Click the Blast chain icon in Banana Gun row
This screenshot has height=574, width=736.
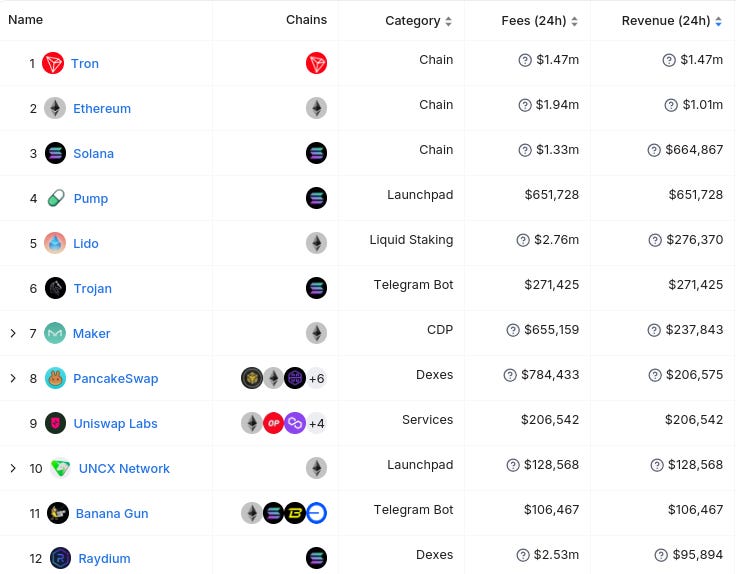(295, 513)
